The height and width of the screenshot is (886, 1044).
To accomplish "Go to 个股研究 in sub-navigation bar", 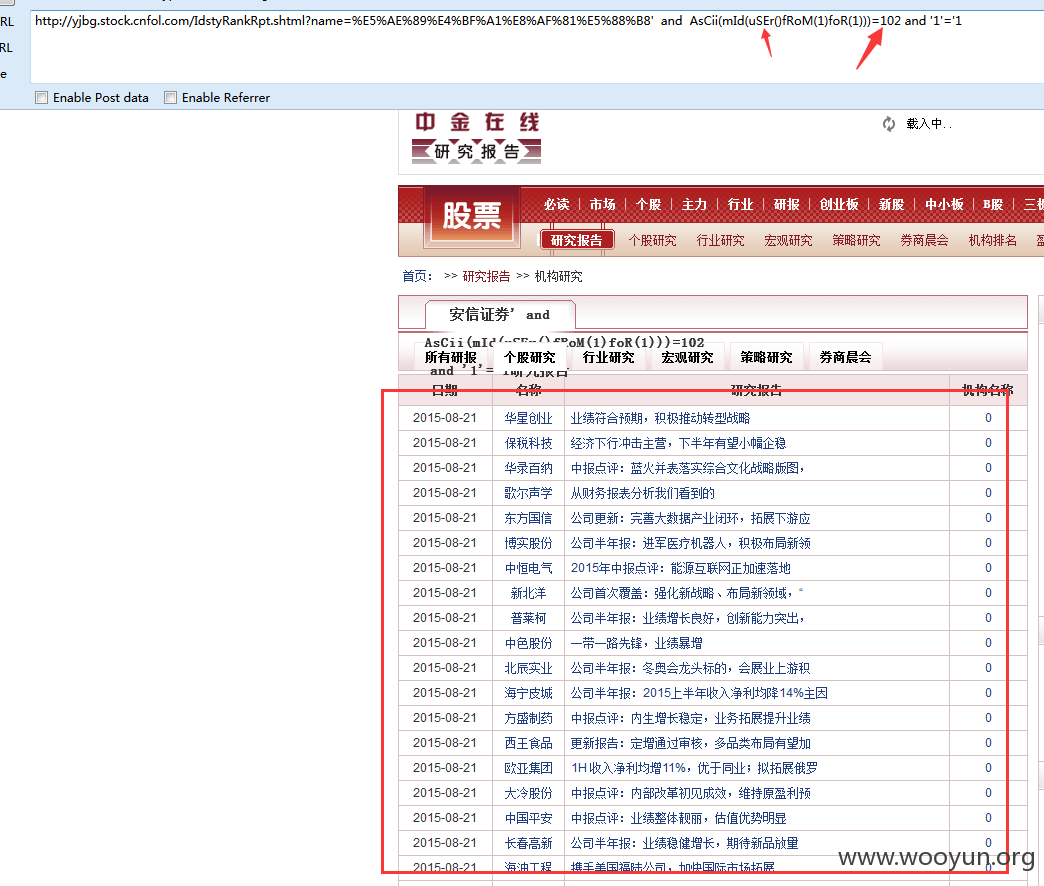I will point(652,240).
